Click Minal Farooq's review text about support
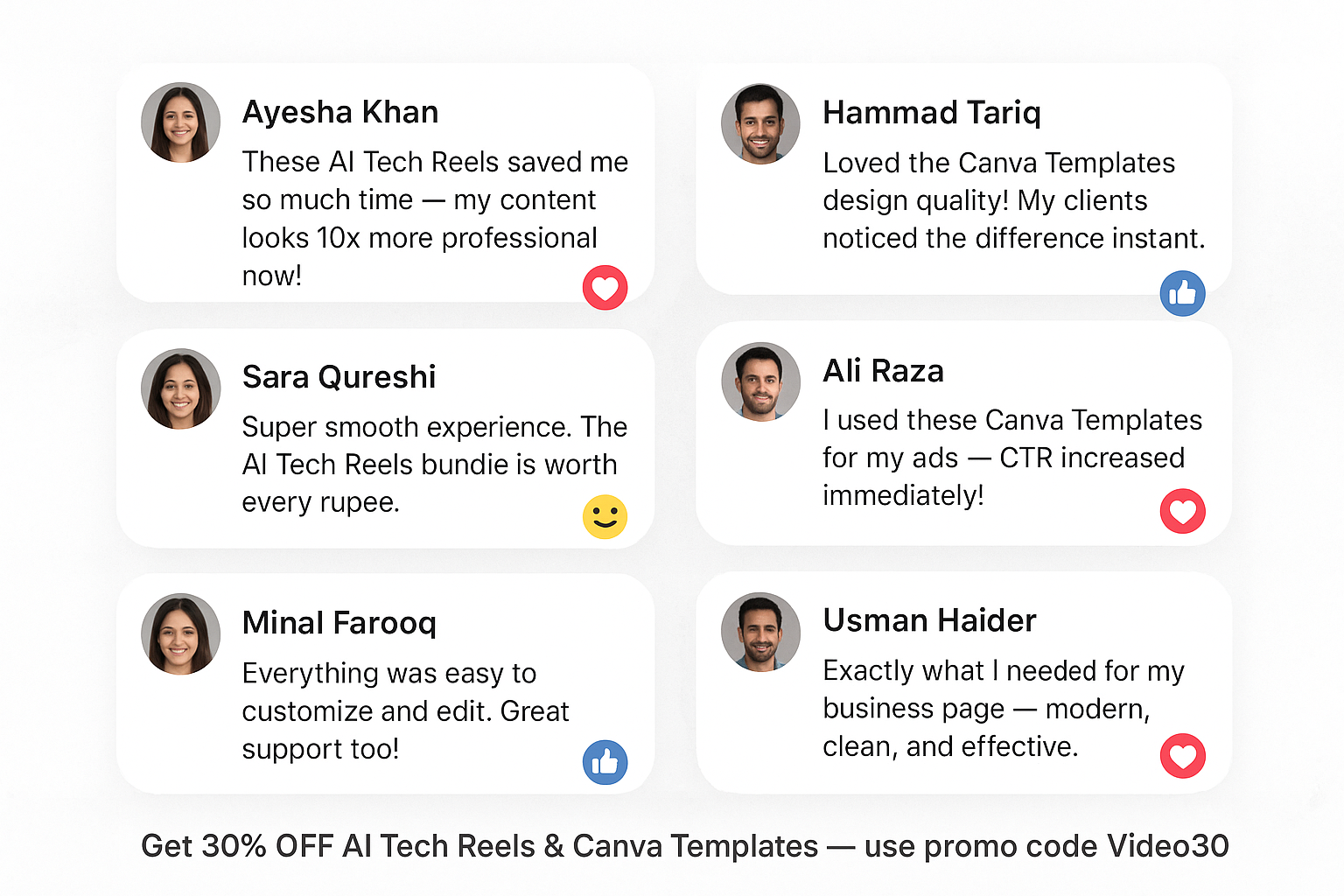This screenshot has width=1344, height=896. [405, 710]
